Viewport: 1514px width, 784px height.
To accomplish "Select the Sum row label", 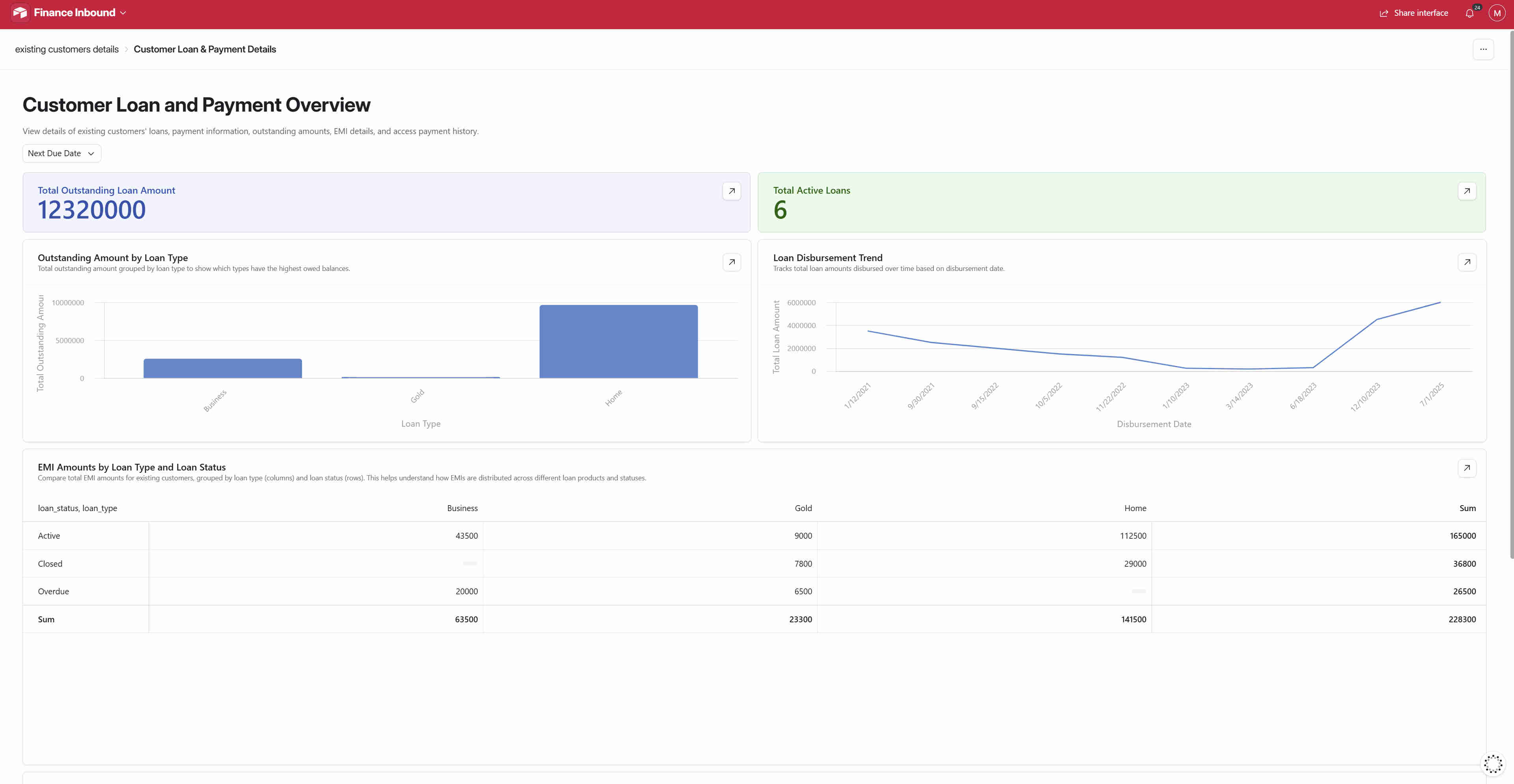I will (46, 620).
